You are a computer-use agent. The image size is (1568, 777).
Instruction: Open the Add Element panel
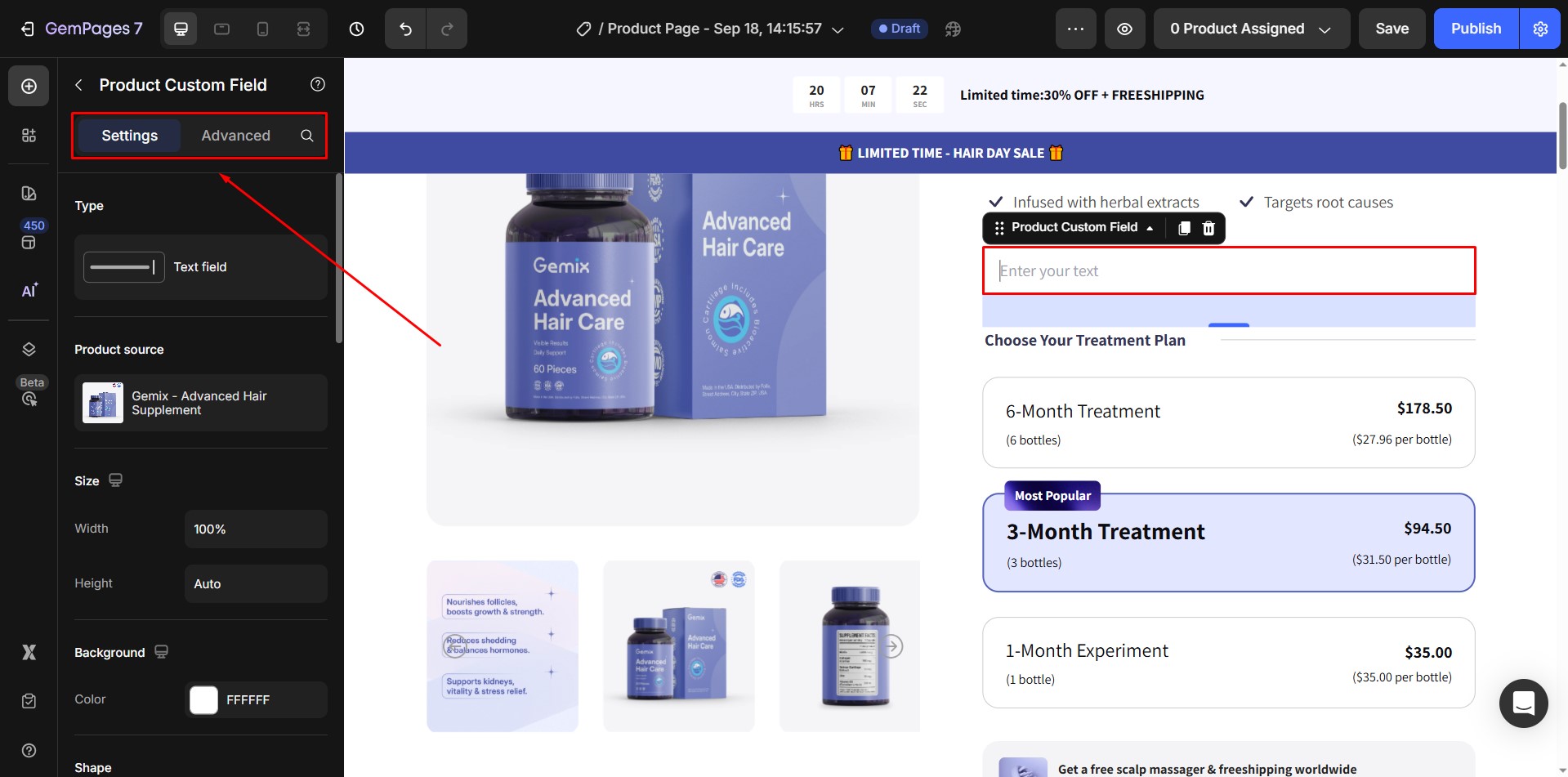(x=29, y=86)
